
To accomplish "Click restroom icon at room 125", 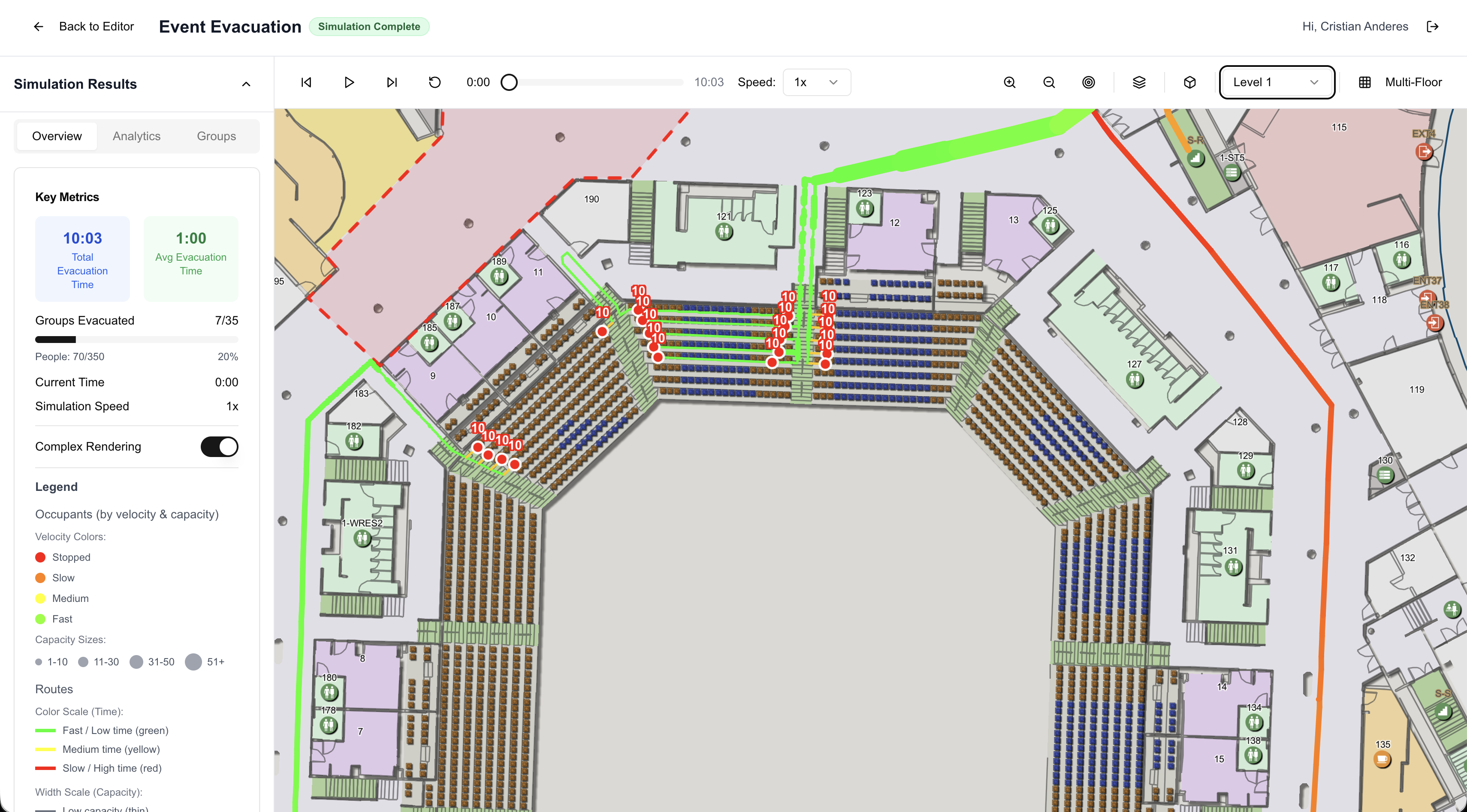I will tap(1050, 226).
